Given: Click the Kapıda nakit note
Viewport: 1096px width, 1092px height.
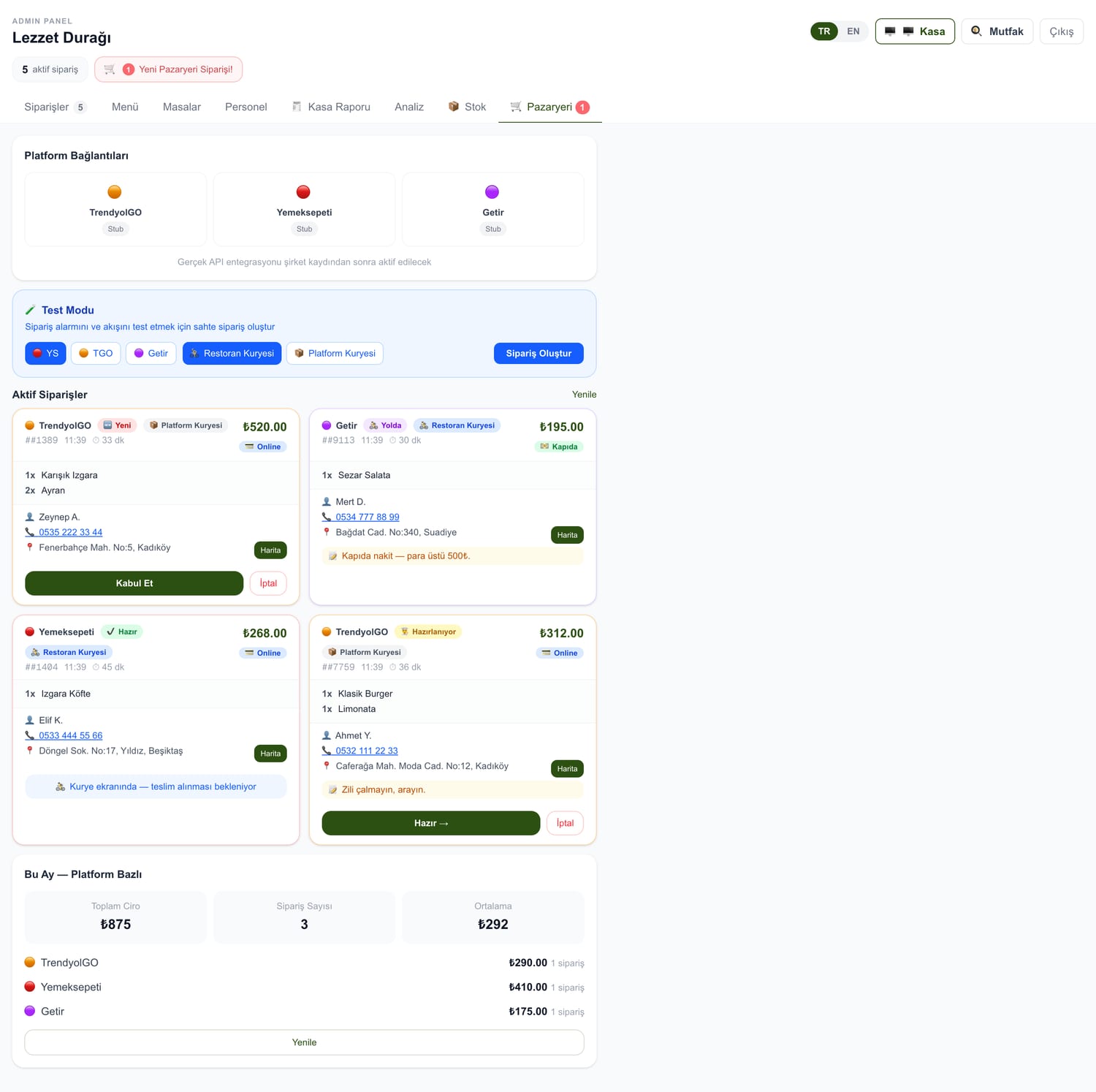Looking at the screenshot, I should pos(452,556).
